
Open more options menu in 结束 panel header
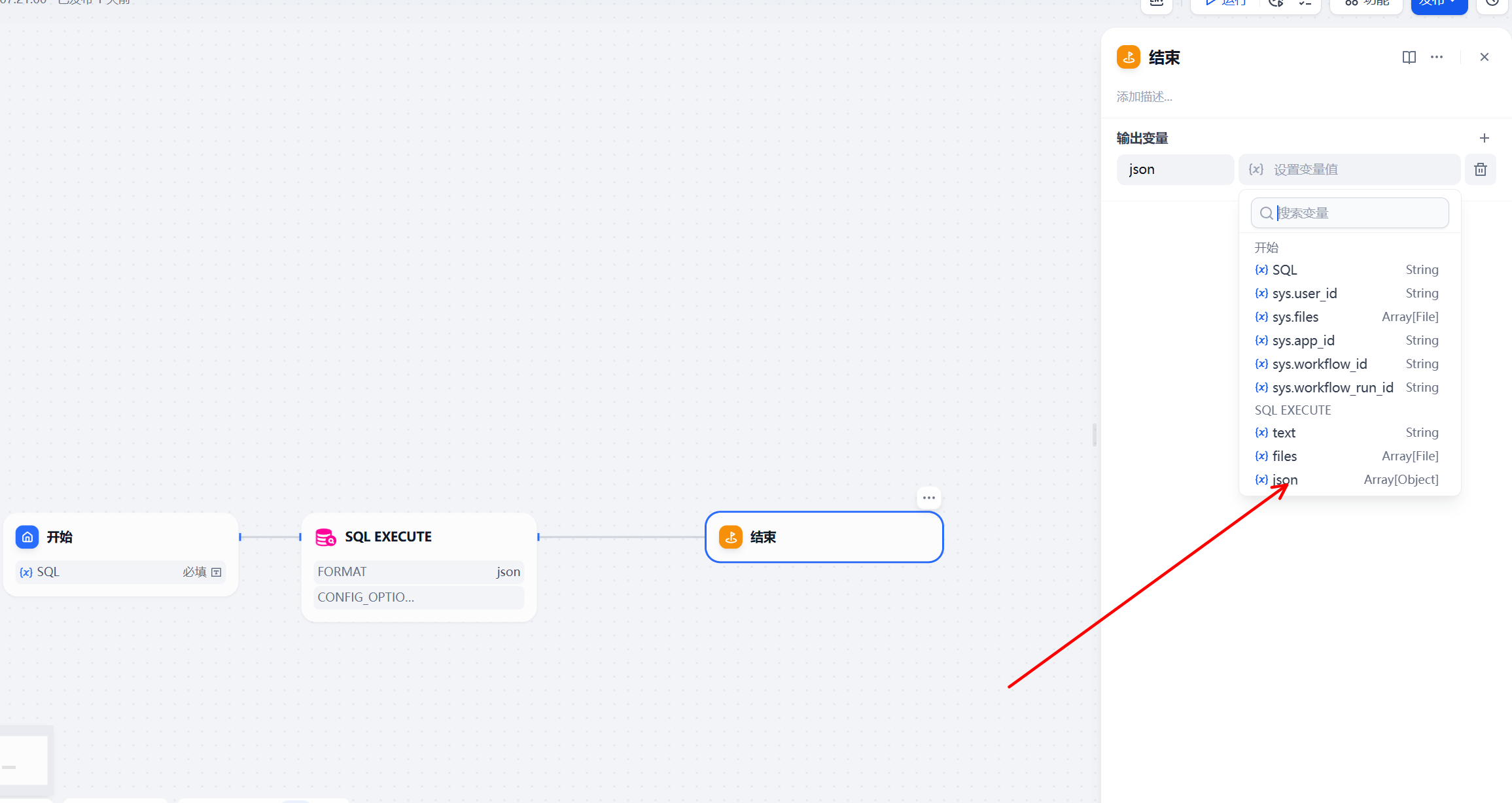pyautogui.click(x=1437, y=58)
